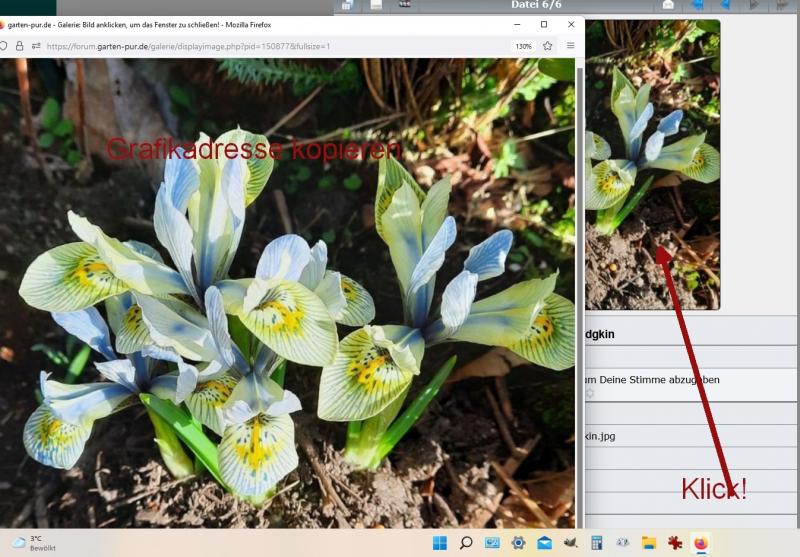Open the site permissions icon beside the lock
The height and width of the screenshot is (557, 800).
point(36,46)
